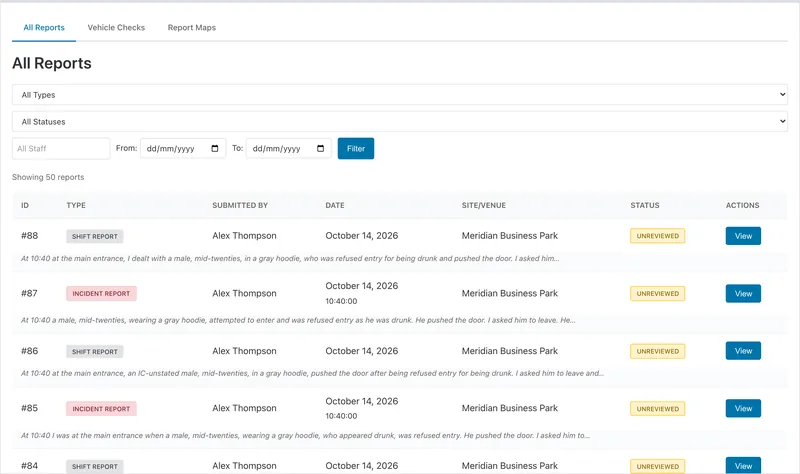The width and height of the screenshot is (800, 474).
Task: Click the ID column header
Action: (25, 205)
